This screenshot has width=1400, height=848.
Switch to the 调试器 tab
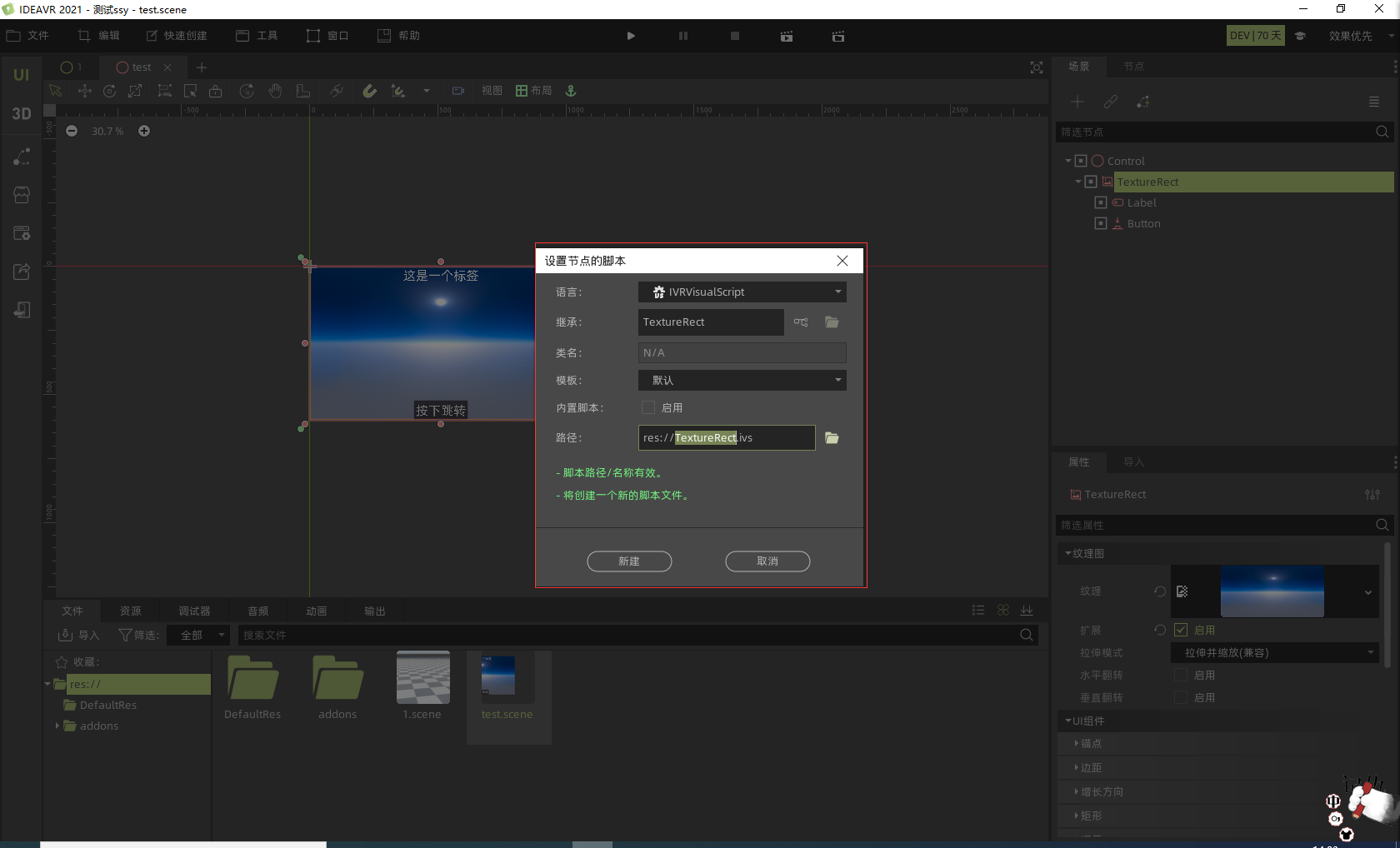[194, 611]
